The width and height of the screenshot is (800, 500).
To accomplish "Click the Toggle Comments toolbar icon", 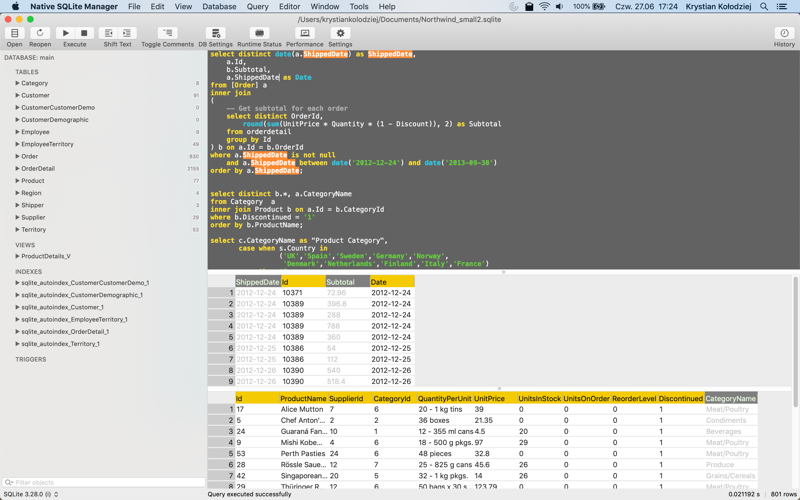I will point(167,34).
